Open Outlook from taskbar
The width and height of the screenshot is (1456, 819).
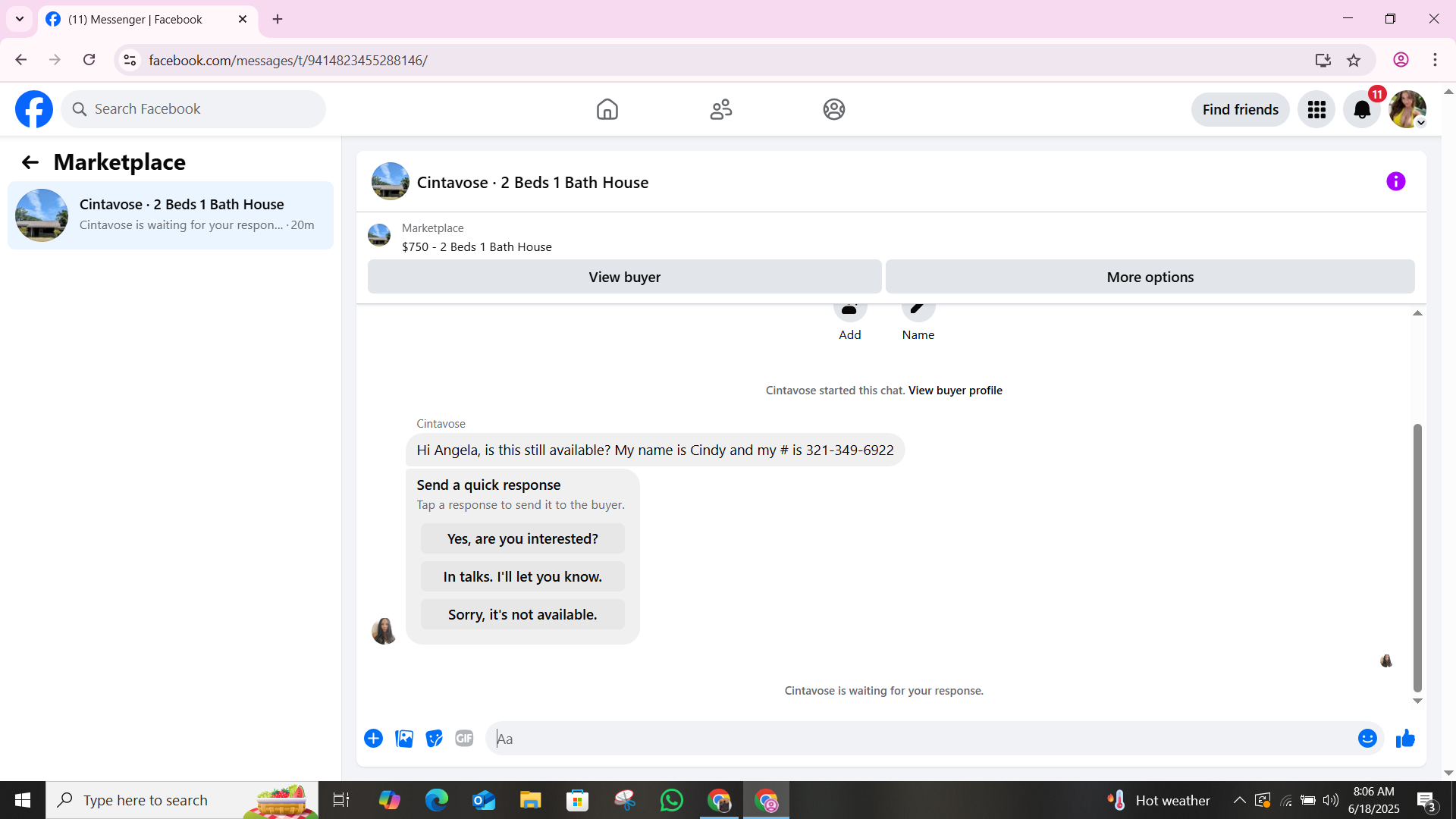pos(484,800)
